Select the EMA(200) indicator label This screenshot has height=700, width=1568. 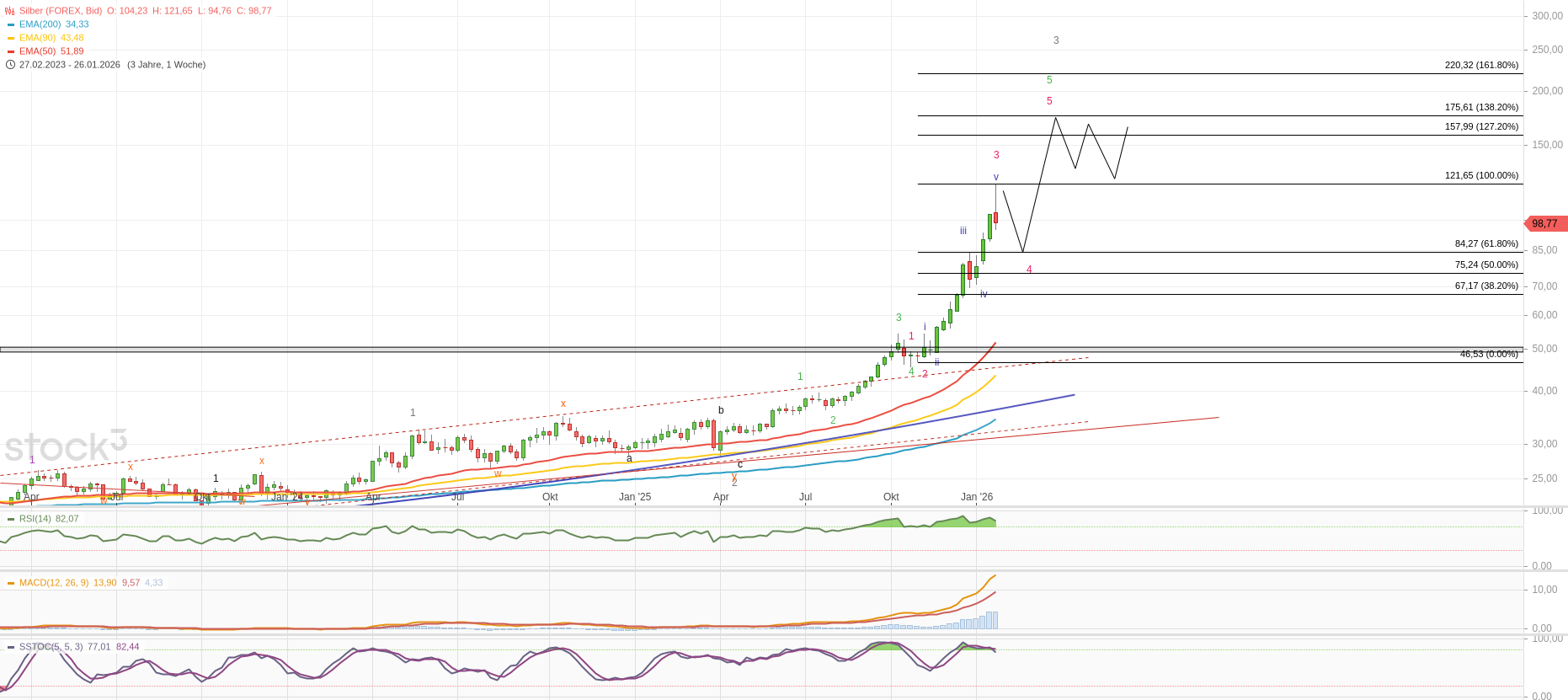(x=40, y=24)
